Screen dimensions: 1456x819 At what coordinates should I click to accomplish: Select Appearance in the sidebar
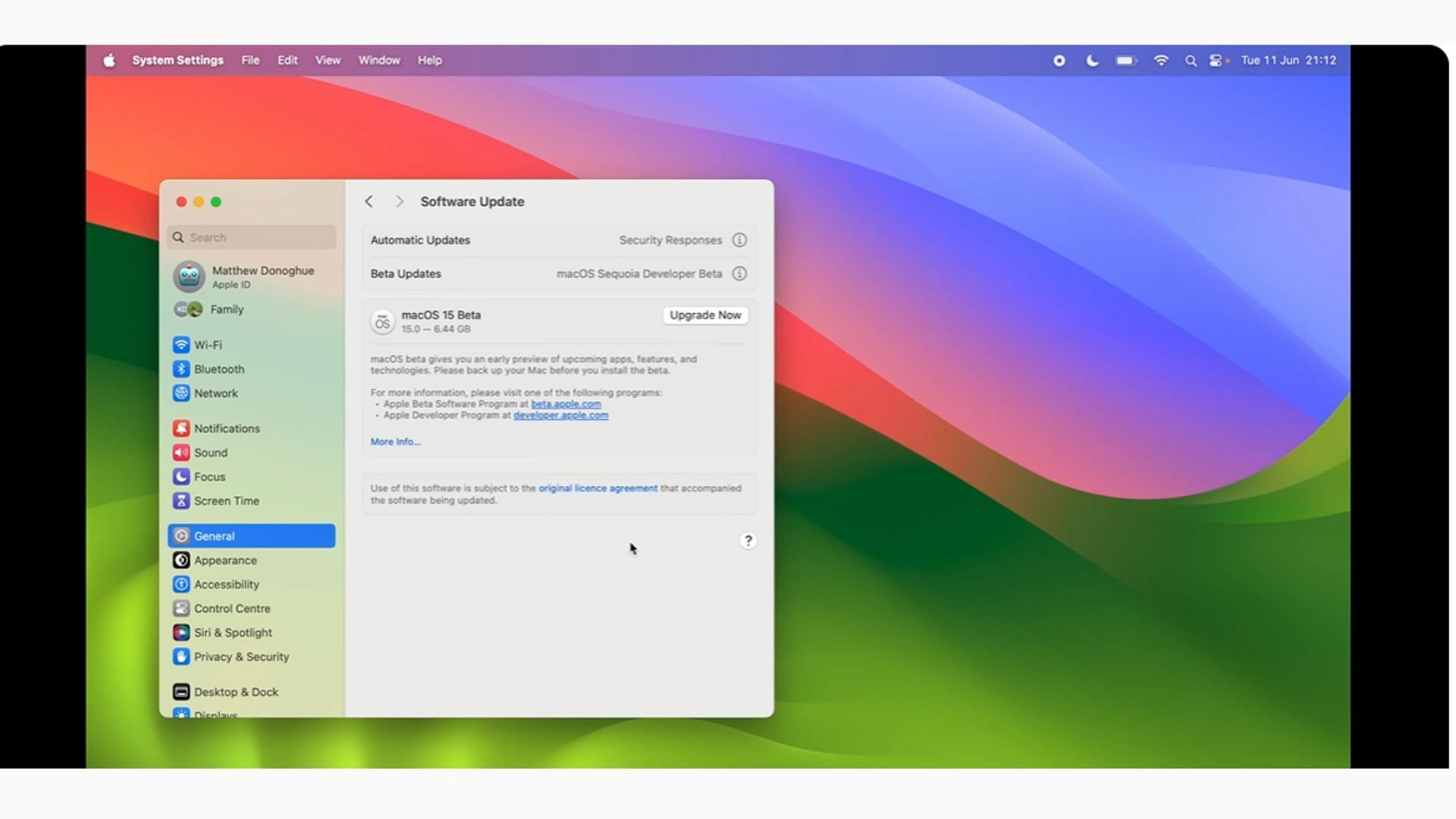click(x=252, y=560)
